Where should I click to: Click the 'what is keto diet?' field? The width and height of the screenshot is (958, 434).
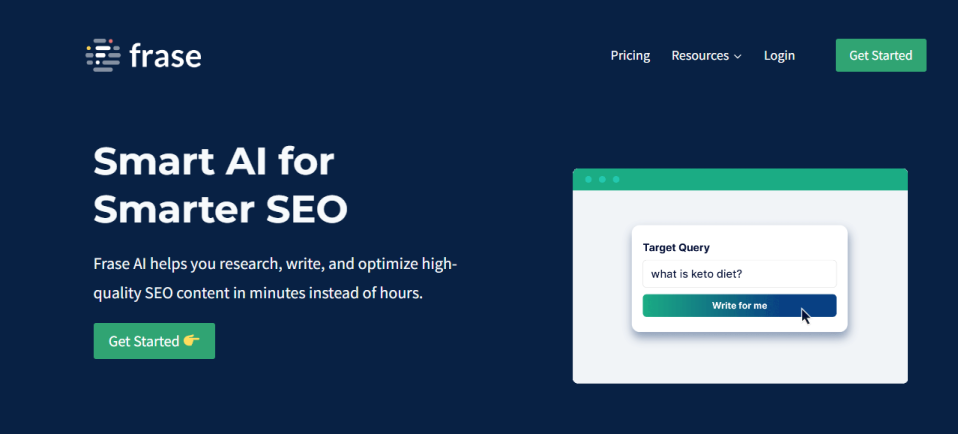point(739,274)
